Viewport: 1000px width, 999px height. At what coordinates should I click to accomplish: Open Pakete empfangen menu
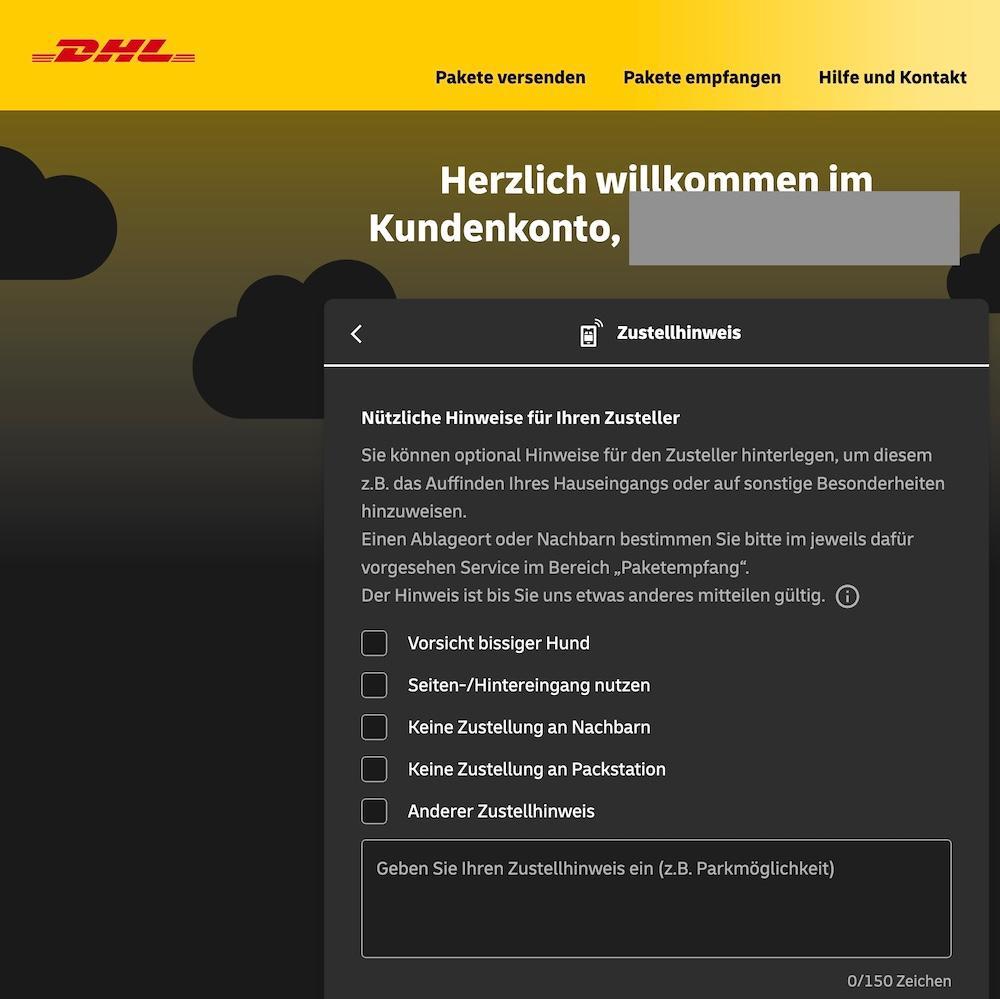tap(702, 77)
